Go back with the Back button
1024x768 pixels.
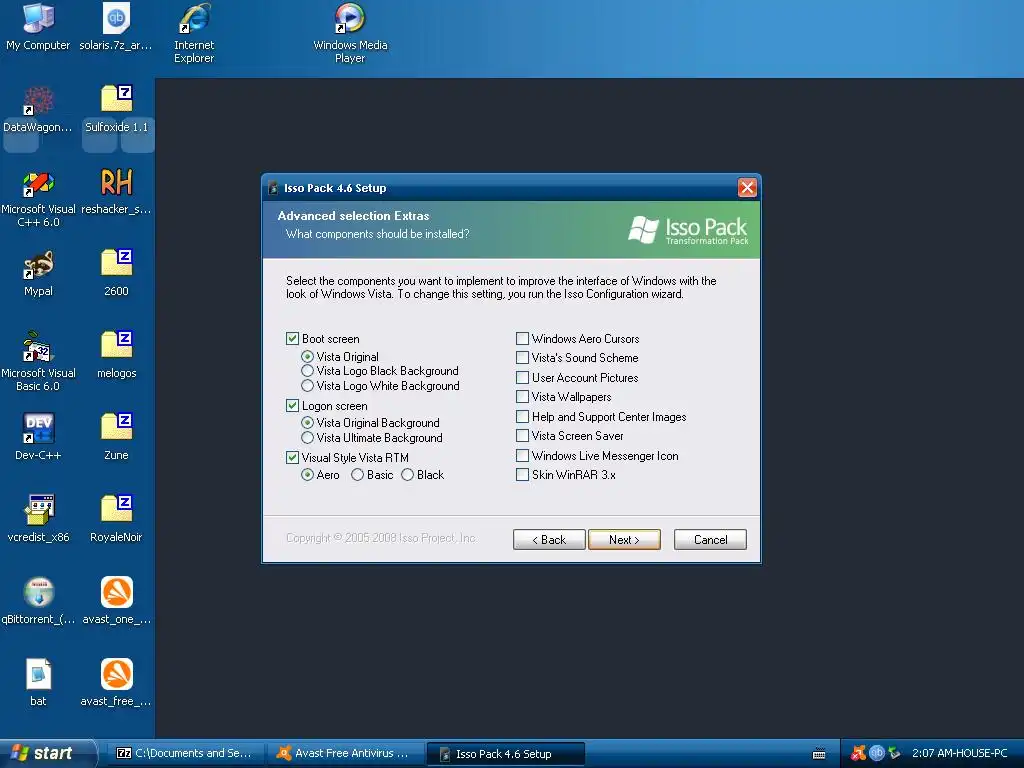(x=549, y=539)
